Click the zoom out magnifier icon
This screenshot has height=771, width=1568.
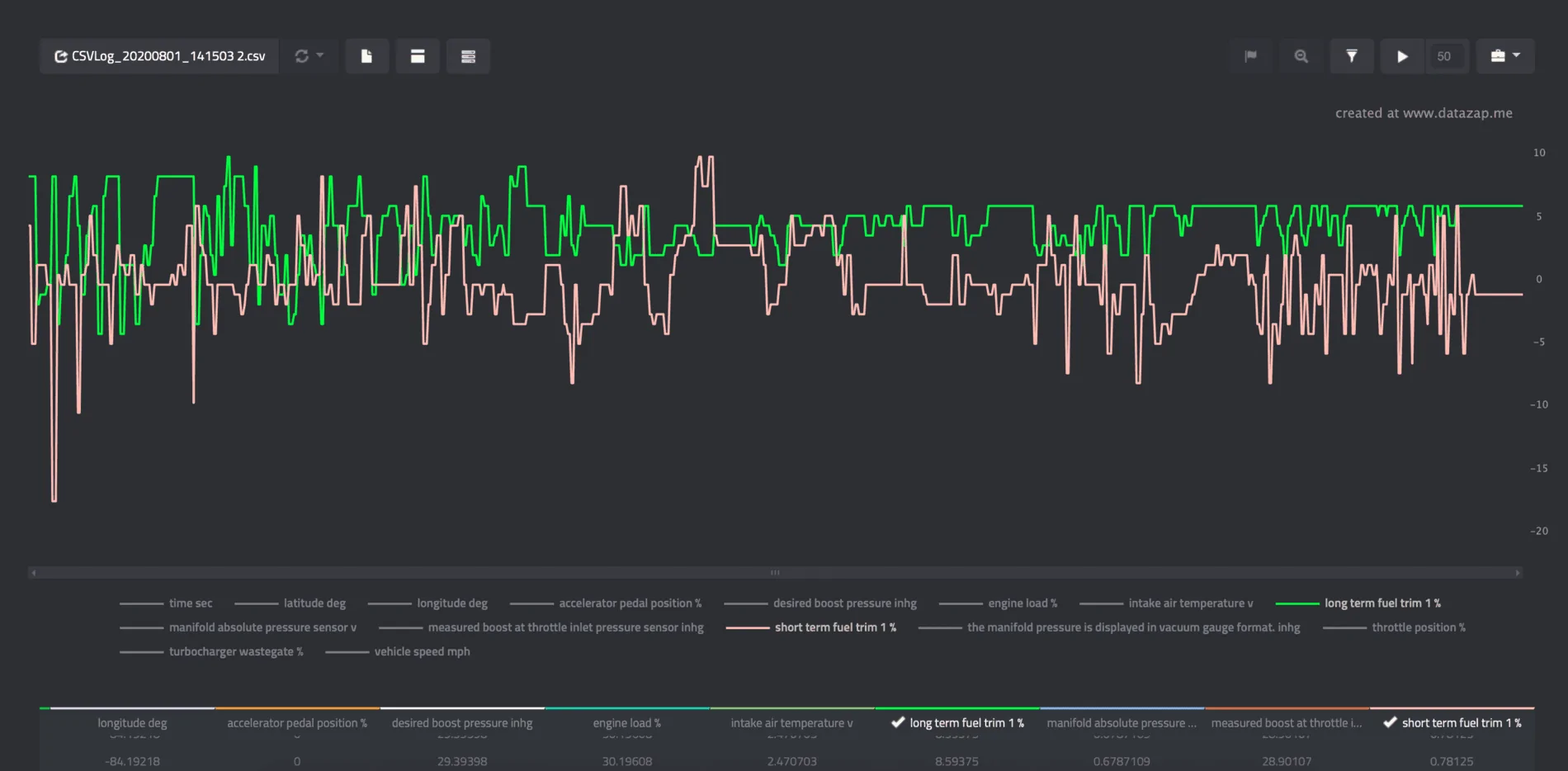[1301, 56]
